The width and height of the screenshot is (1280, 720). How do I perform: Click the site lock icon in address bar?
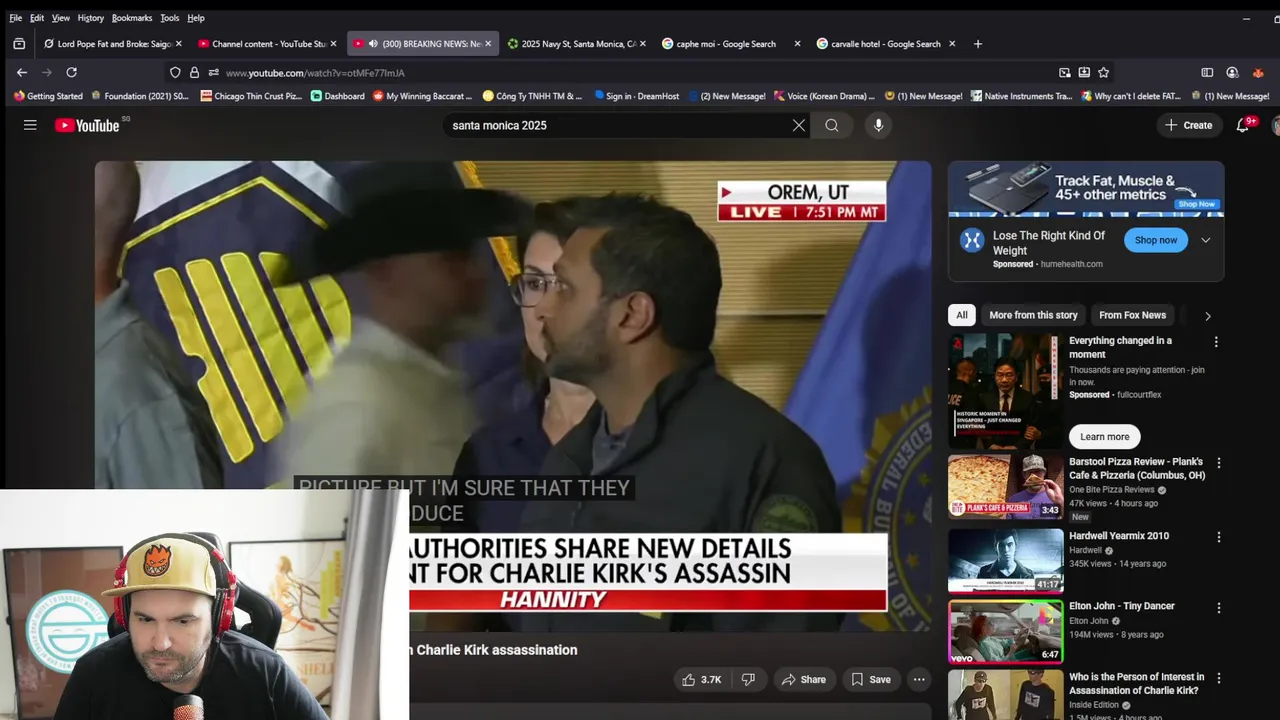[194, 72]
